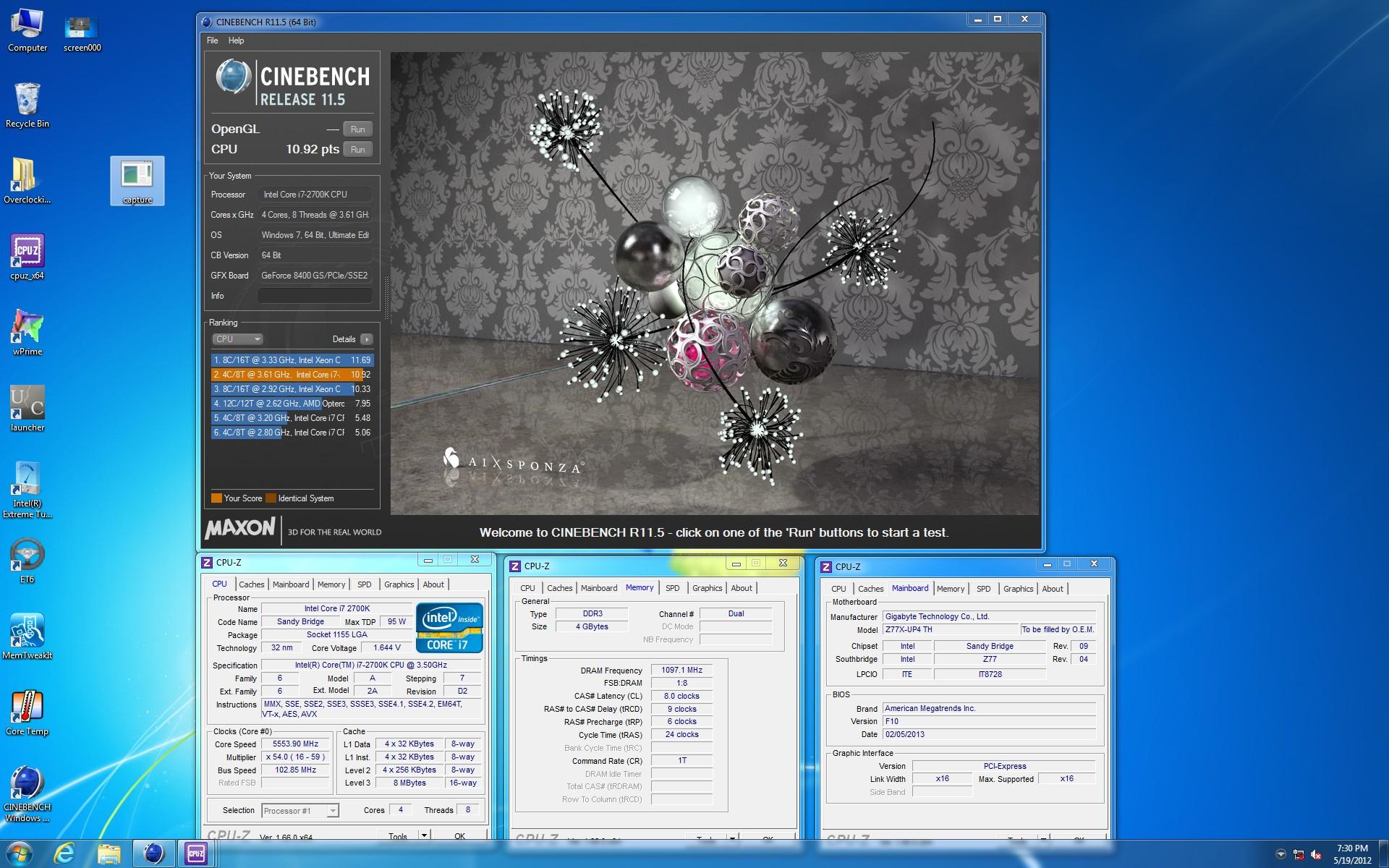Click the muted volume tray icon
The width and height of the screenshot is (1389, 868).
[1317, 854]
